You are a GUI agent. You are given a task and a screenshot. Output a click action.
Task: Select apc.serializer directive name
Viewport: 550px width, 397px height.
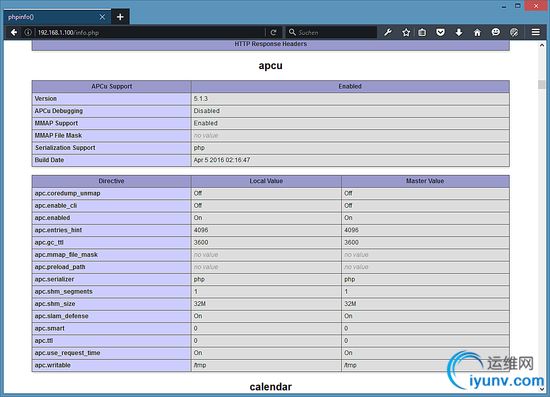point(54,279)
